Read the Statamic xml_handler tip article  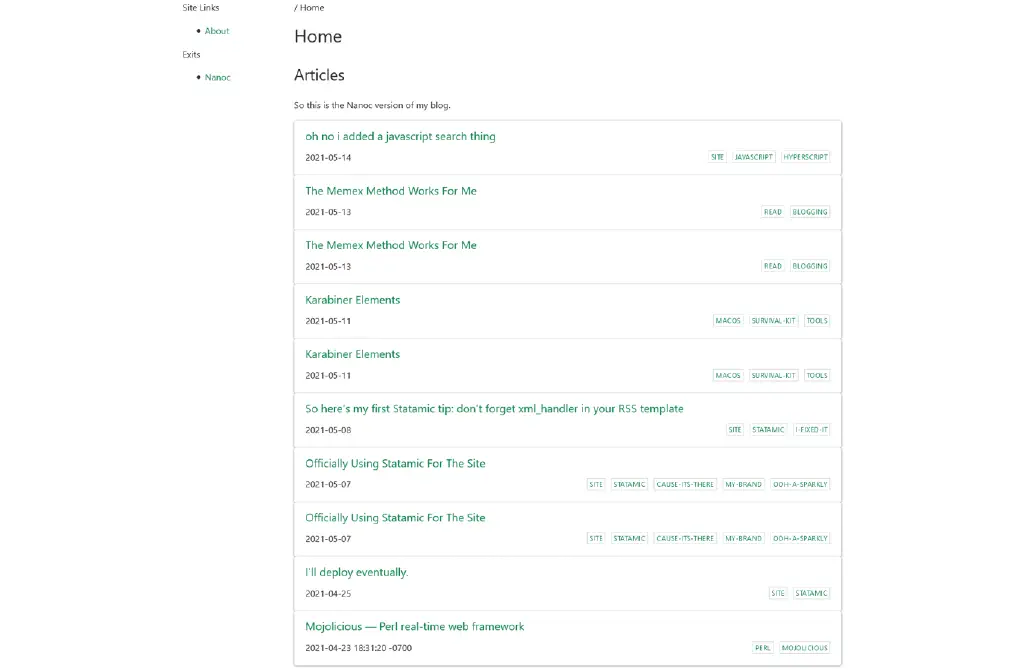(494, 409)
